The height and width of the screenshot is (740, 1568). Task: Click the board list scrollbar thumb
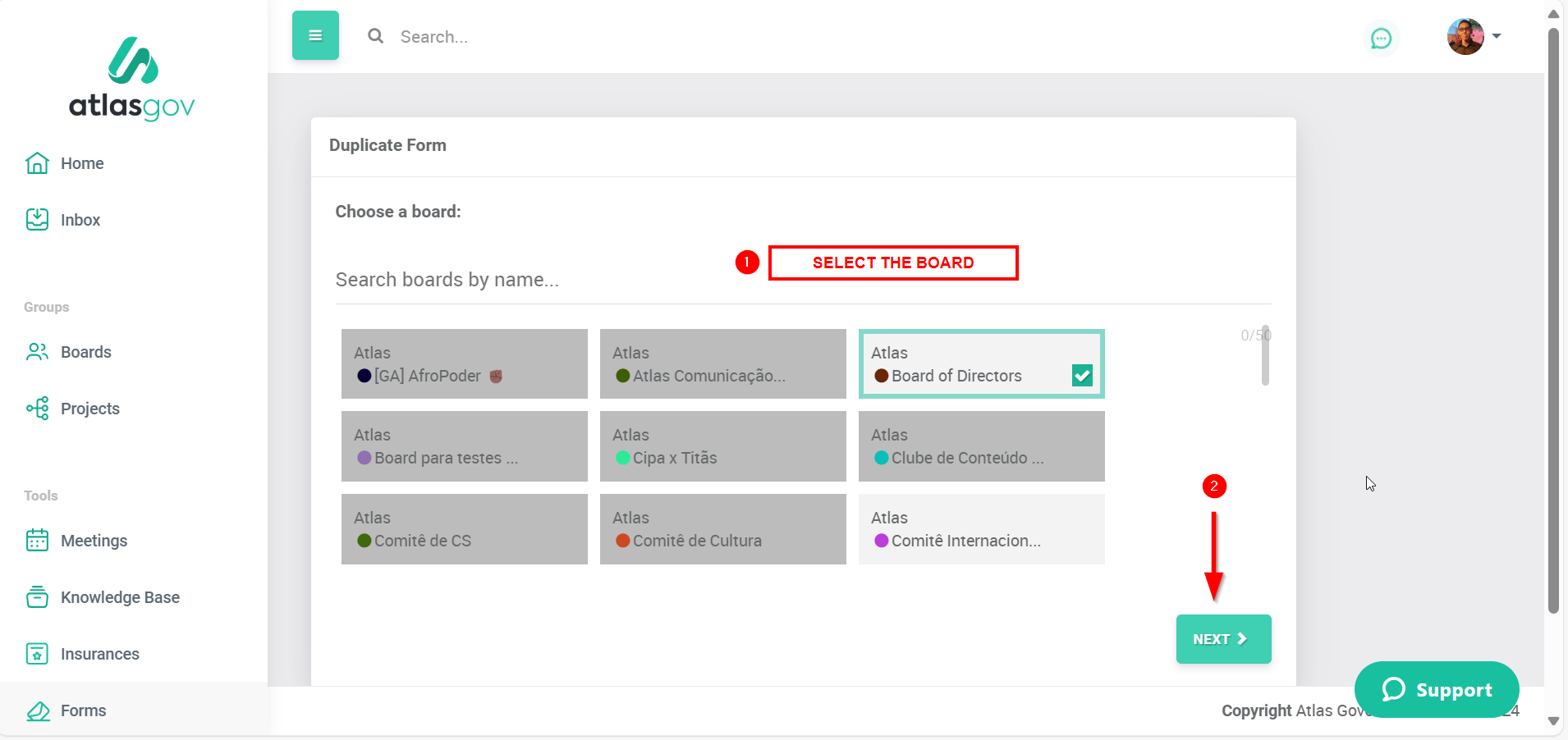(x=1265, y=355)
